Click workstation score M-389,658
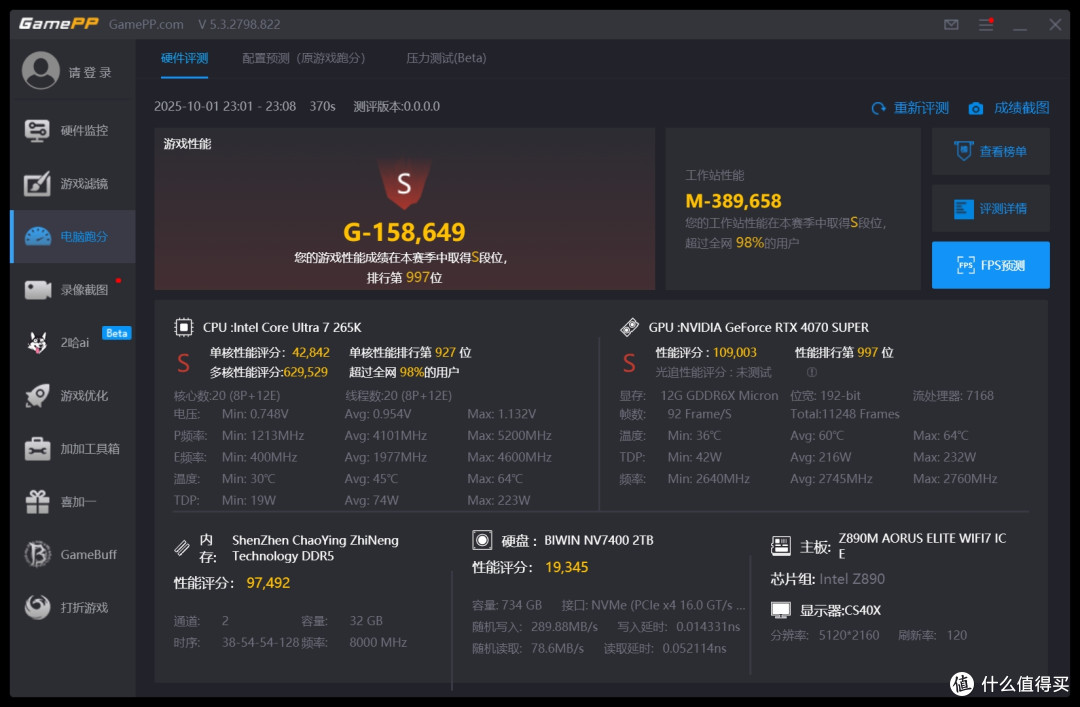Image resolution: width=1080 pixels, height=707 pixels. point(734,201)
